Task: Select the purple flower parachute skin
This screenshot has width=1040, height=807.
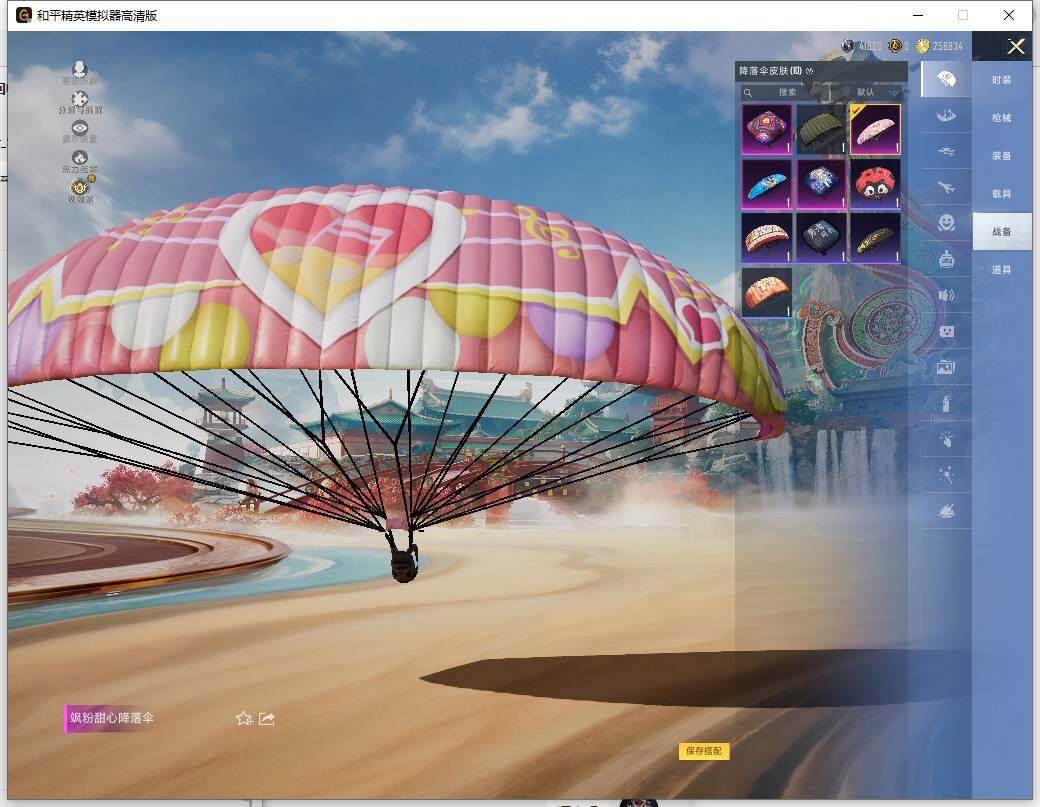Action: pos(767,129)
